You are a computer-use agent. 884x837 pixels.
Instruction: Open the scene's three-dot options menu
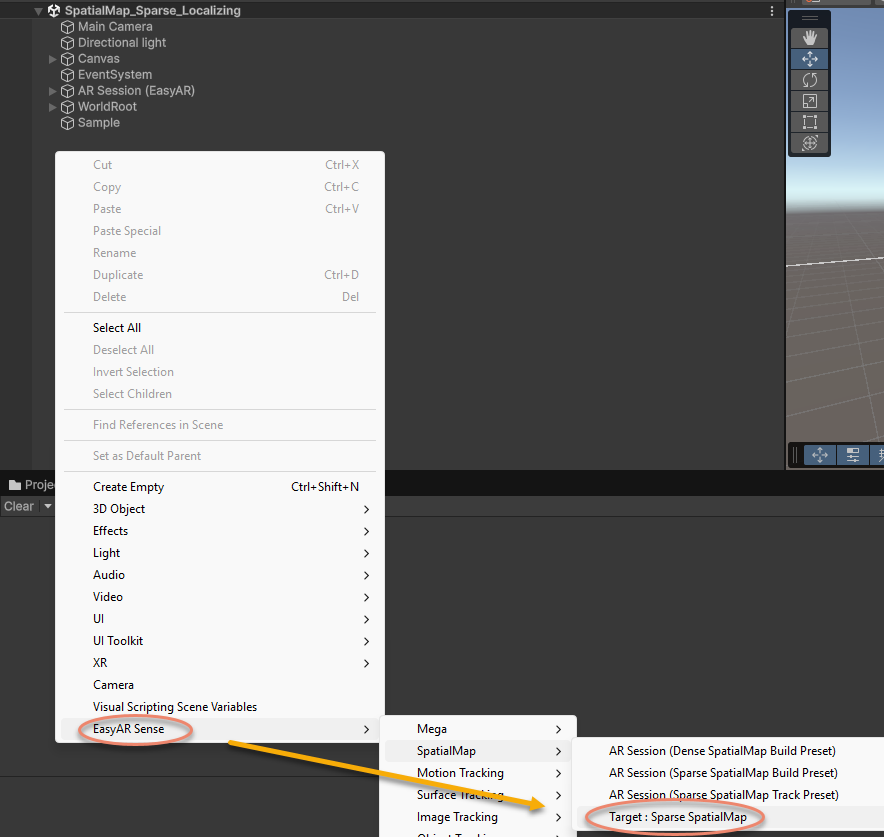(771, 11)
